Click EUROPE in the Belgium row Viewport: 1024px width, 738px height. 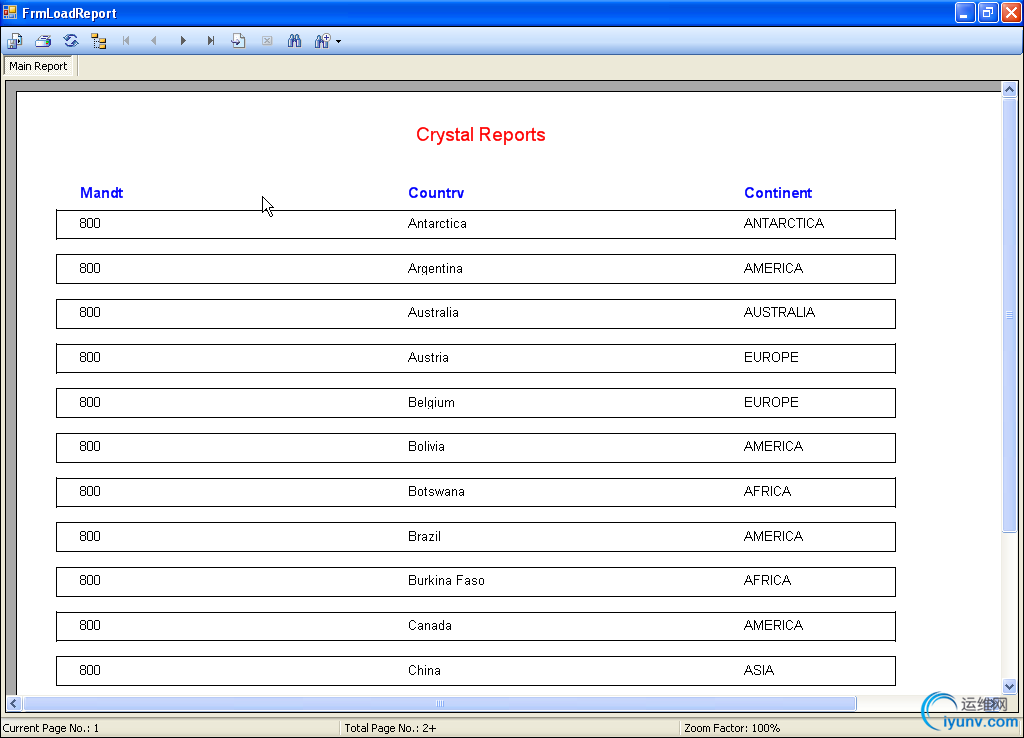[x=771, y=402]
